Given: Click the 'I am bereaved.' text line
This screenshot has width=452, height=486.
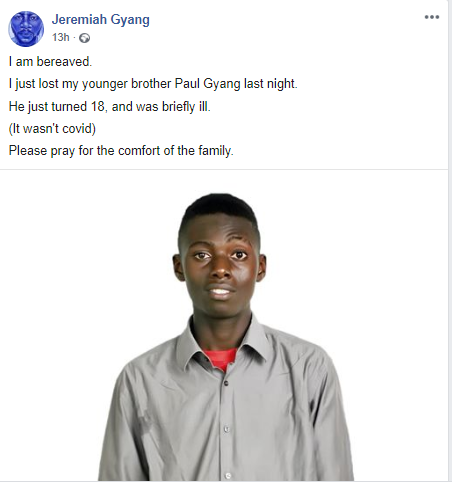Looking at the screenshot, I should 50,62.
